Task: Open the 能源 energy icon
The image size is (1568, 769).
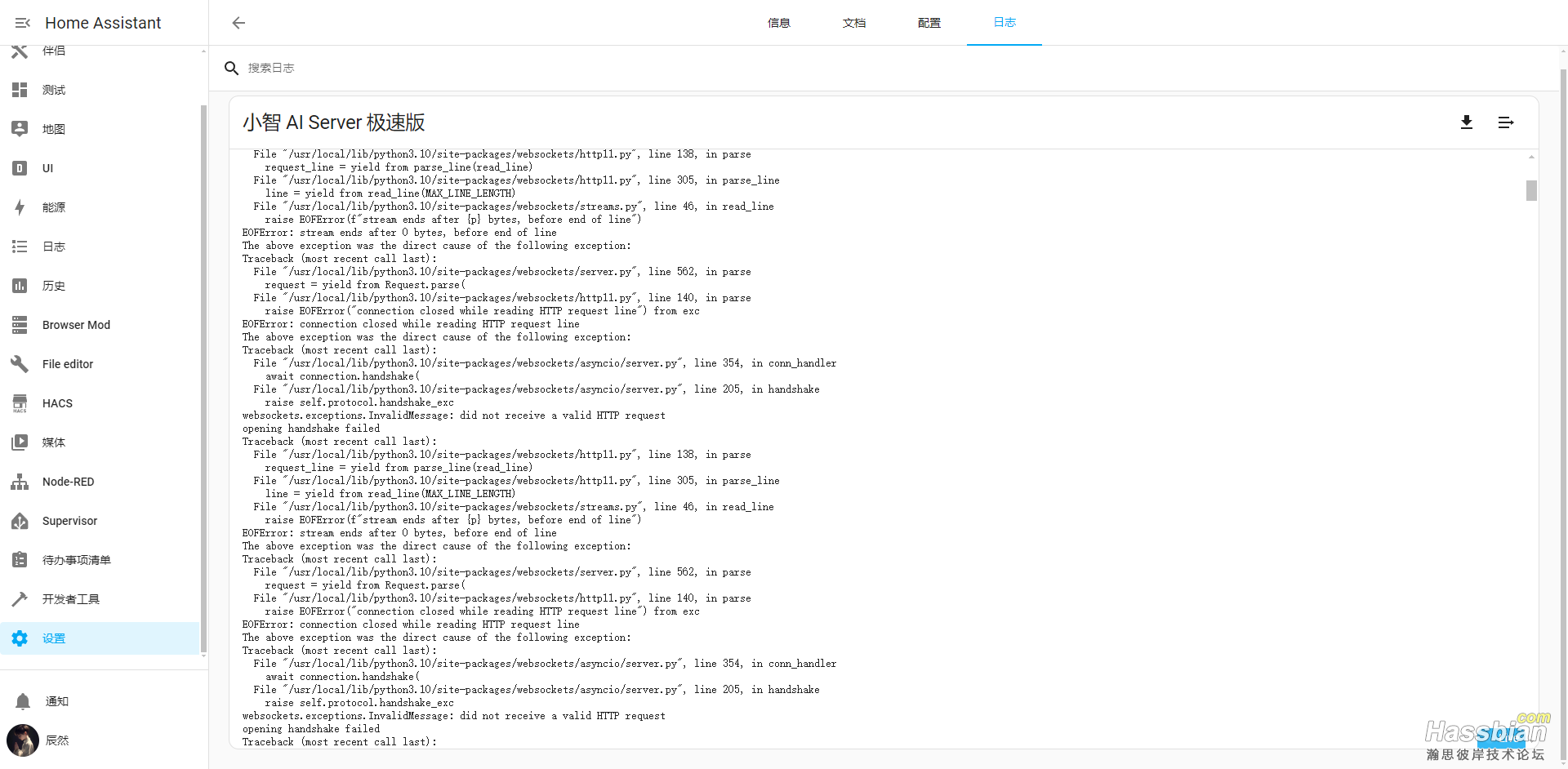Action: pos(20,207)
